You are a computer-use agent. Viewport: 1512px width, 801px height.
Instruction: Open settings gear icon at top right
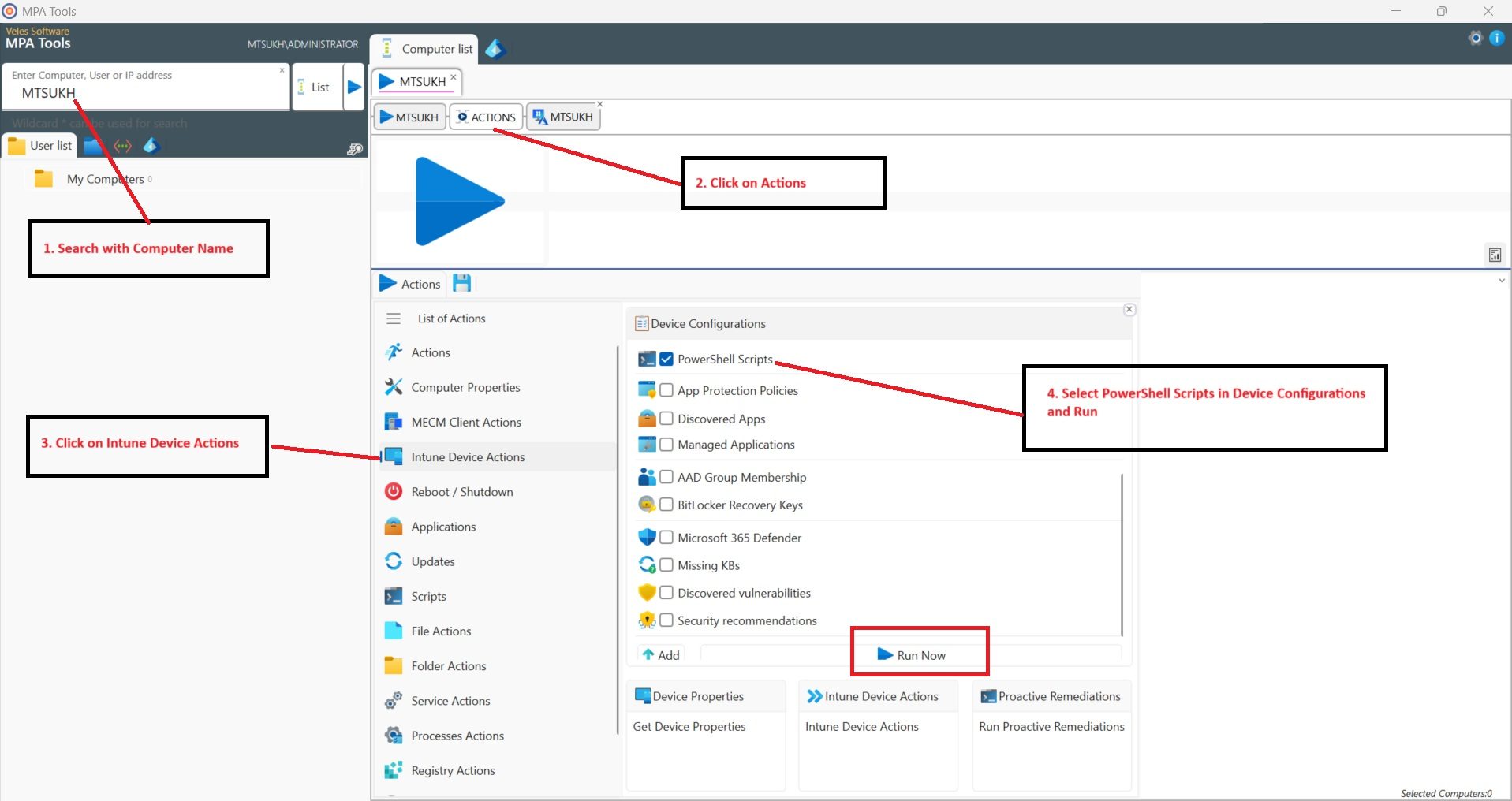coord(1476,38)
